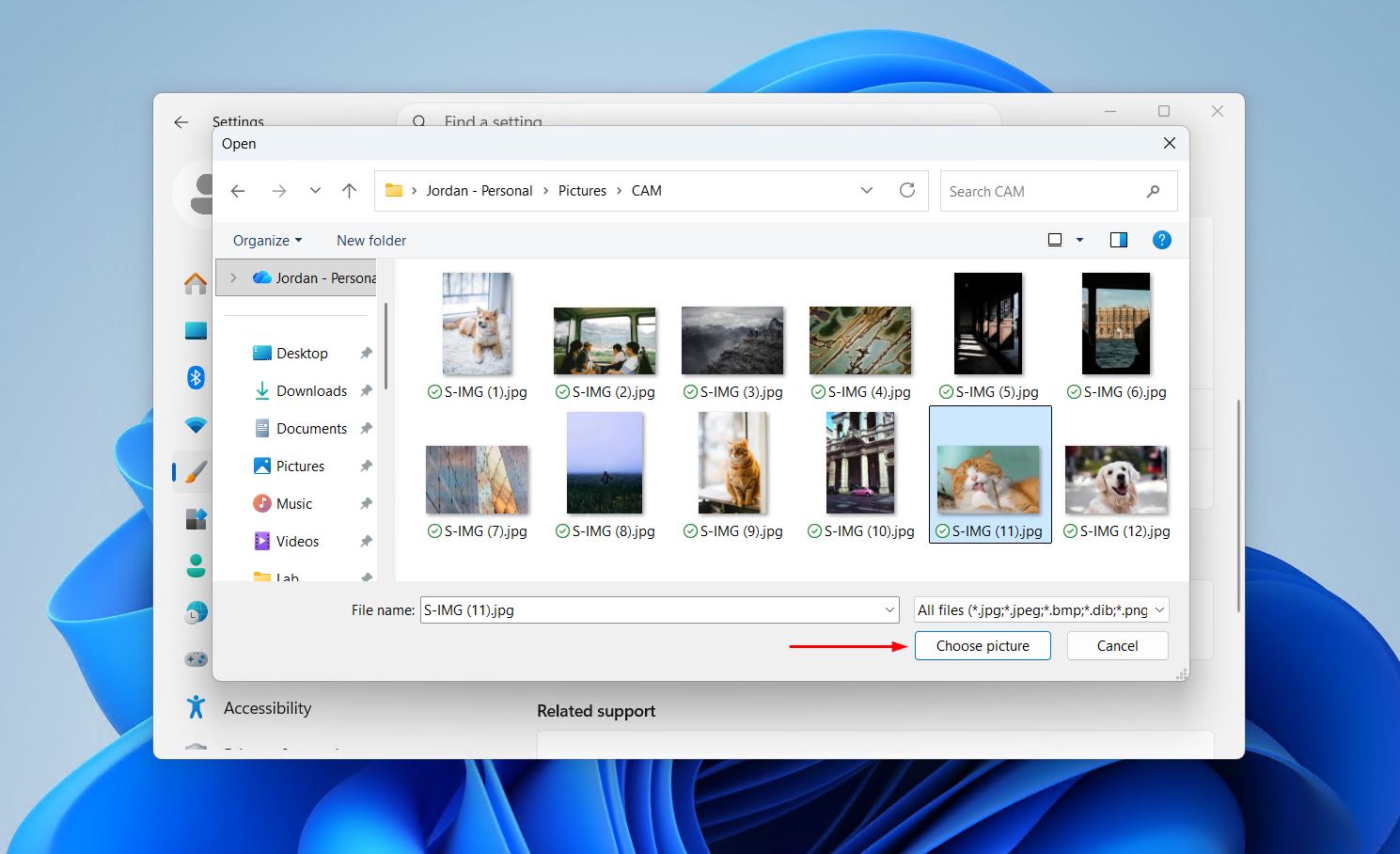Select S-IMG (4).jpg thumbnail
Viewport: 1400px width, 854px height.
860,340
